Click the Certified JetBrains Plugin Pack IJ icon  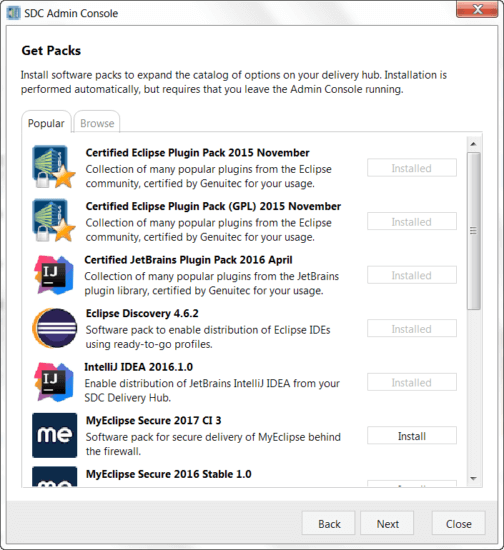[x=54, y=275]
